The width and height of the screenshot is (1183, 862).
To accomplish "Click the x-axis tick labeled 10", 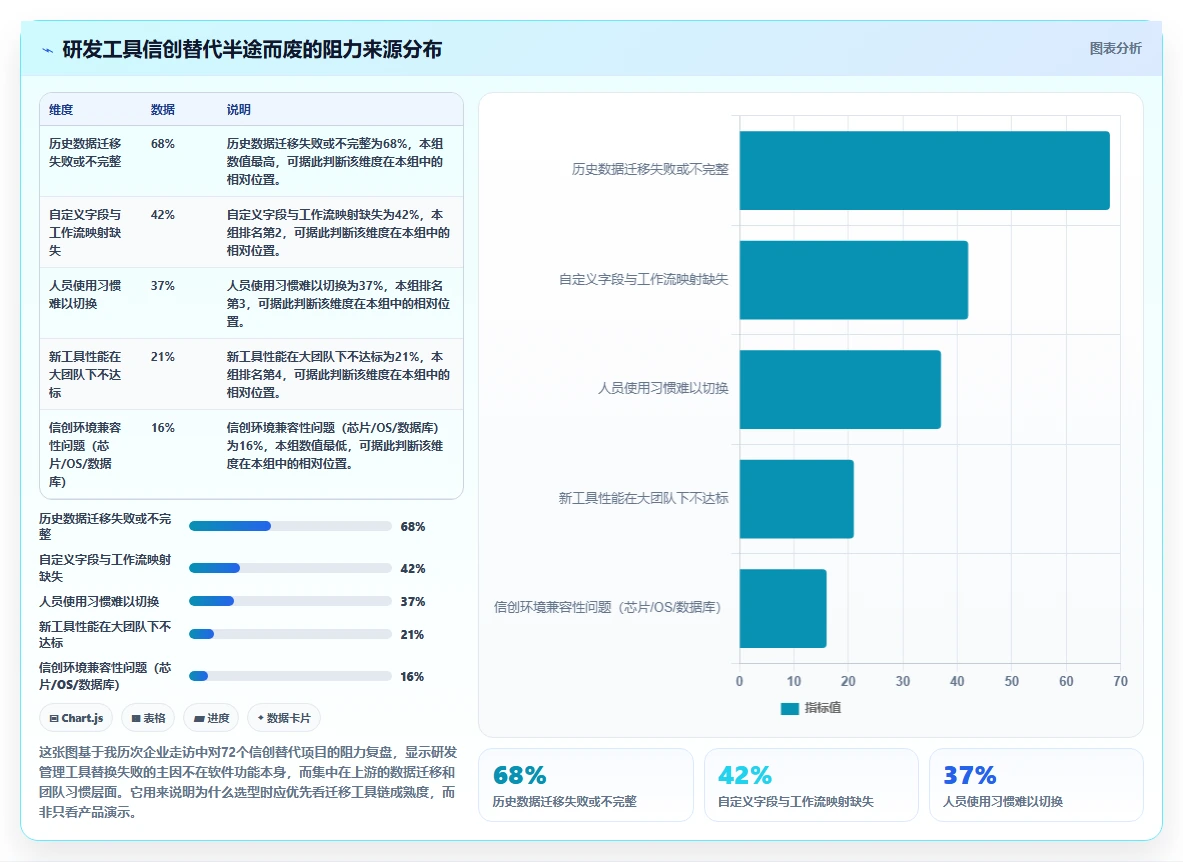I will (794, 681).
